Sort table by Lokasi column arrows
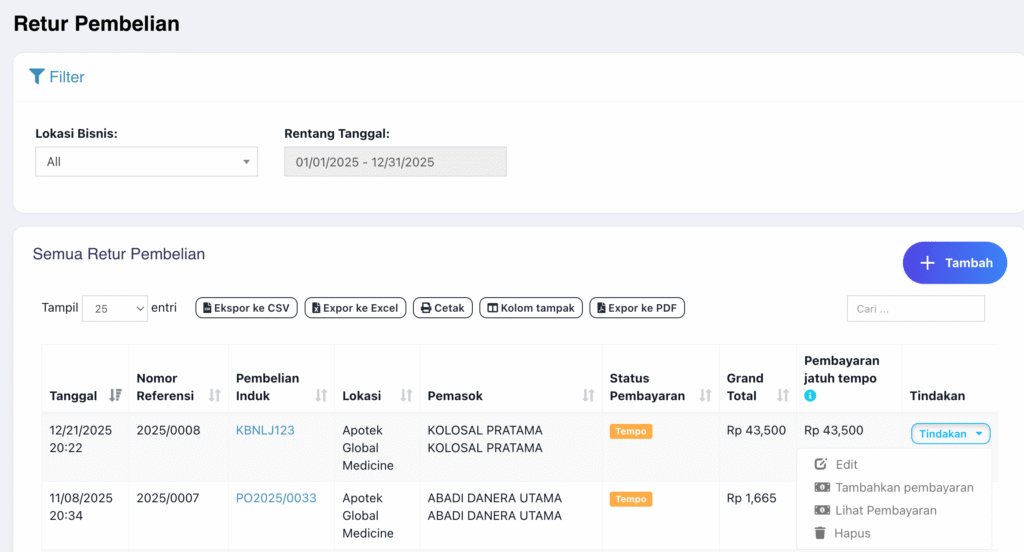 tap(407, 396)
